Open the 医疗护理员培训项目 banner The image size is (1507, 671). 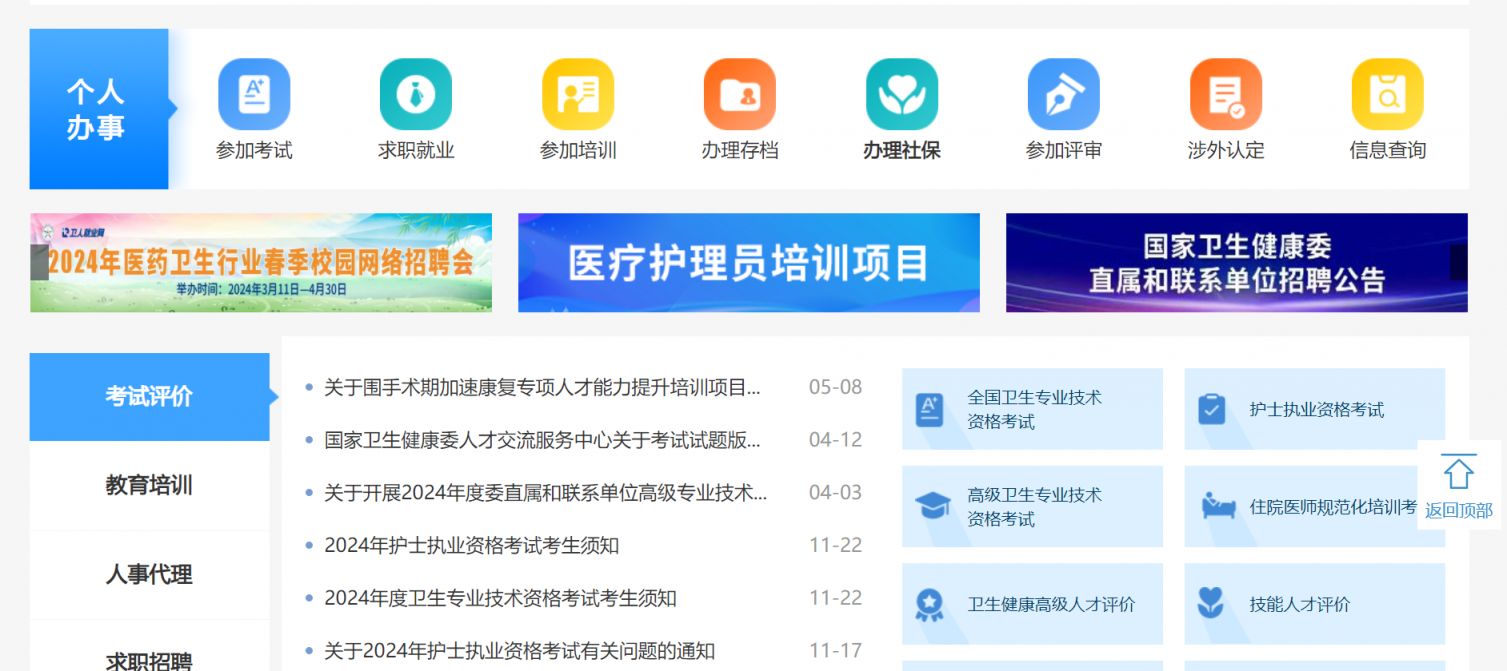[749, 263]
